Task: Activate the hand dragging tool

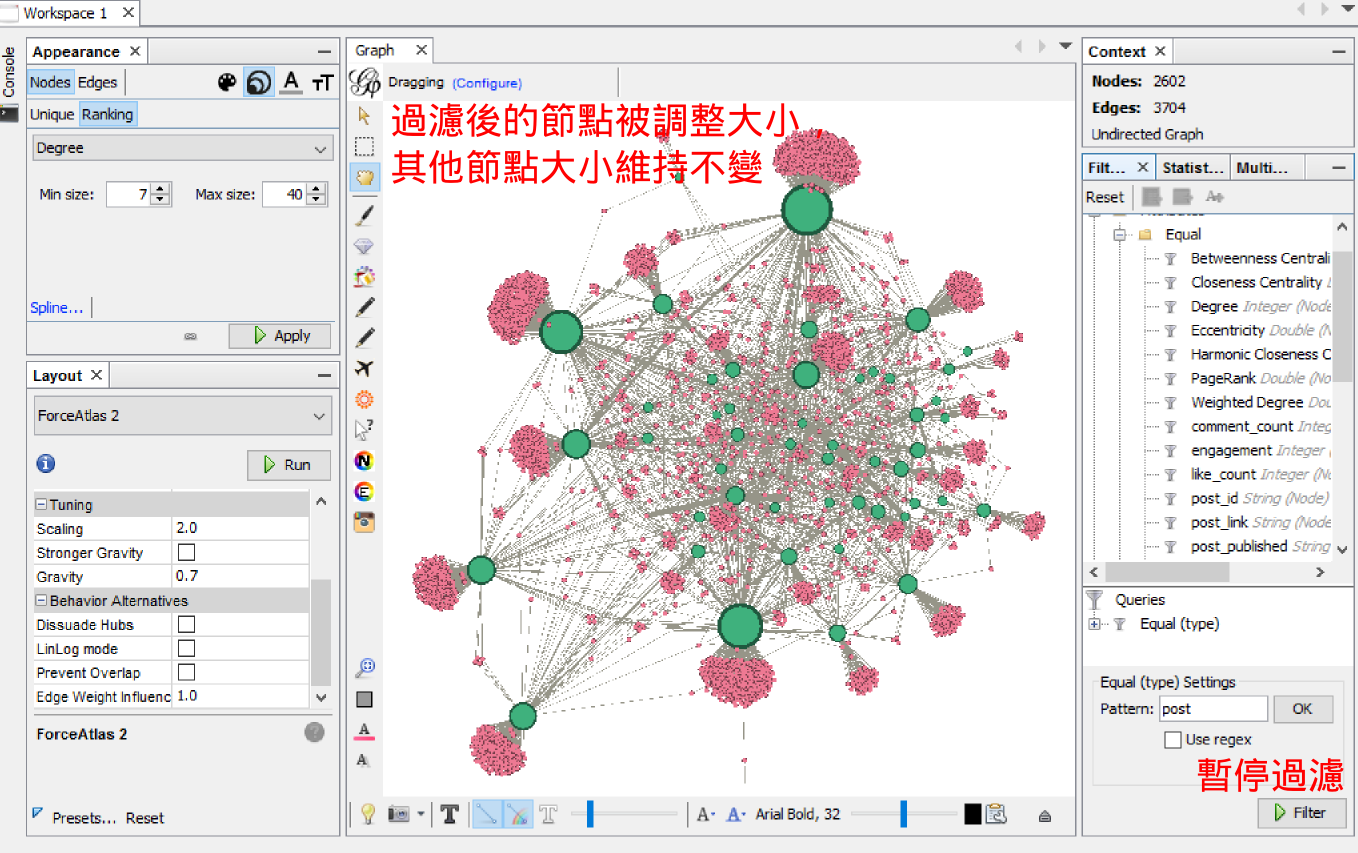Action: (x=364, y=178)
